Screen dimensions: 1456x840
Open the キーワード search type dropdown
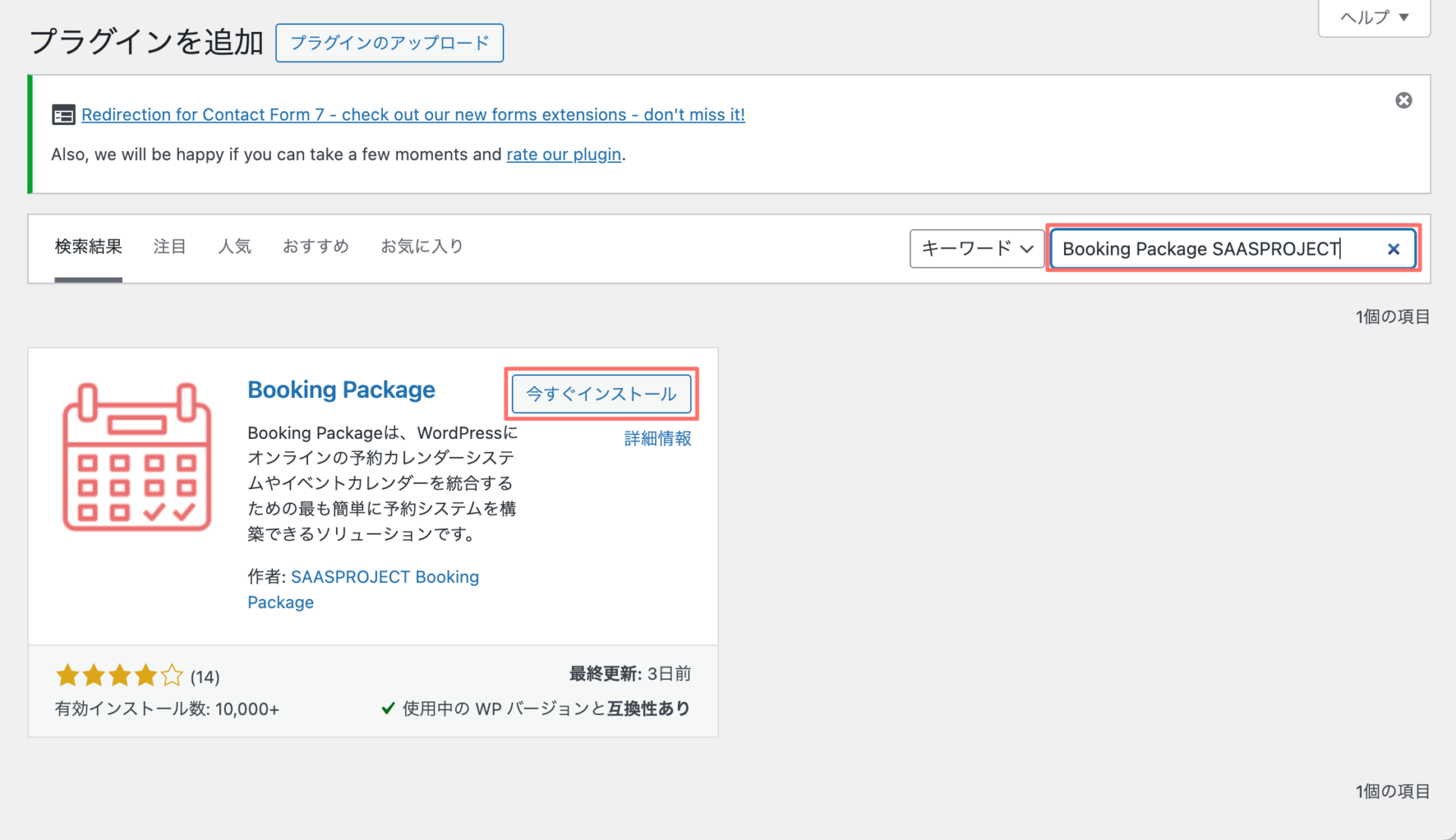(x=976, y=249)
